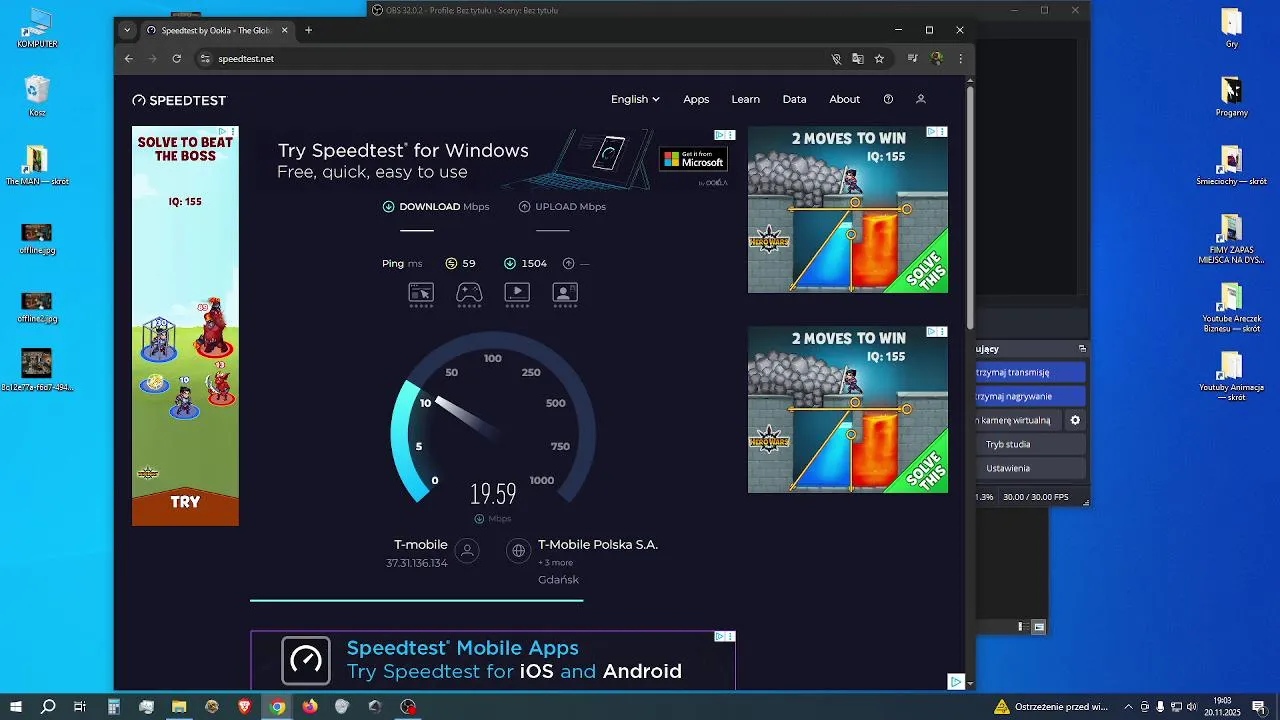
Task: Click the IP address 37.31.136.134
Action: point(417,563)
